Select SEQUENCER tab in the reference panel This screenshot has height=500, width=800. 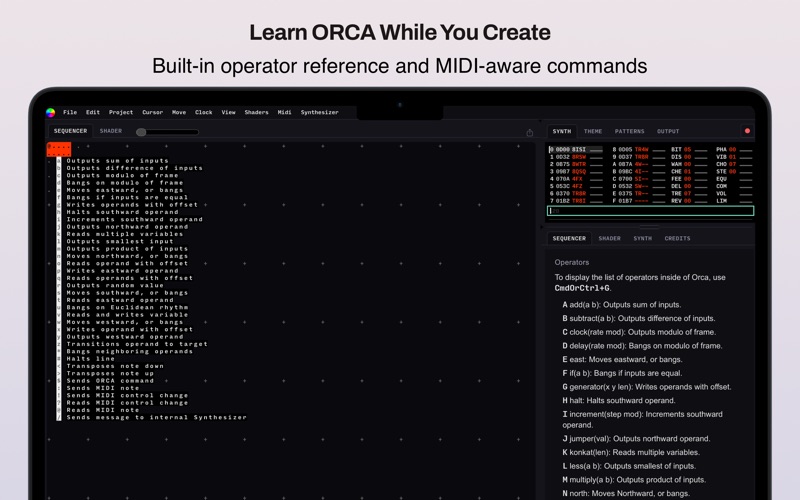point(569,238)
